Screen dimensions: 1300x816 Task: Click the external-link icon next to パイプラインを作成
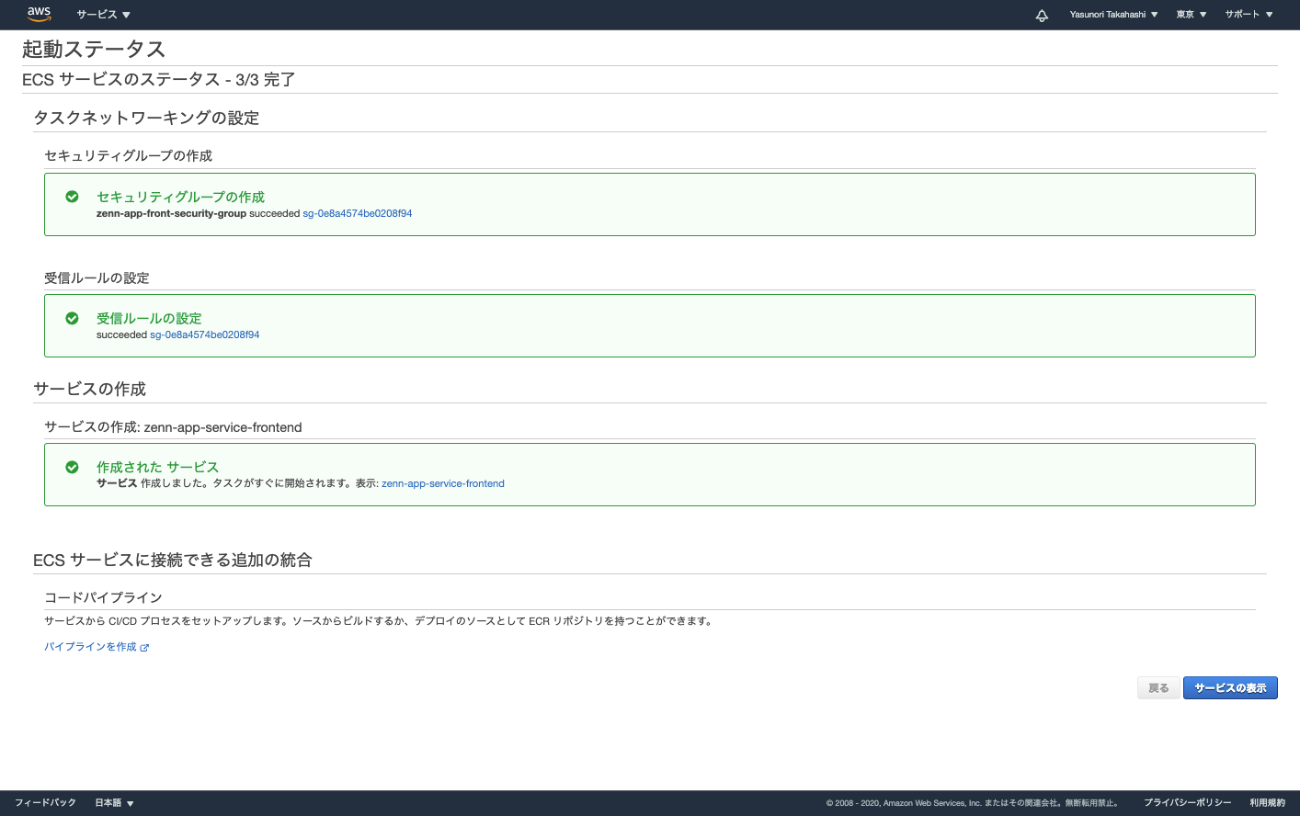click(x=146, y=647)
